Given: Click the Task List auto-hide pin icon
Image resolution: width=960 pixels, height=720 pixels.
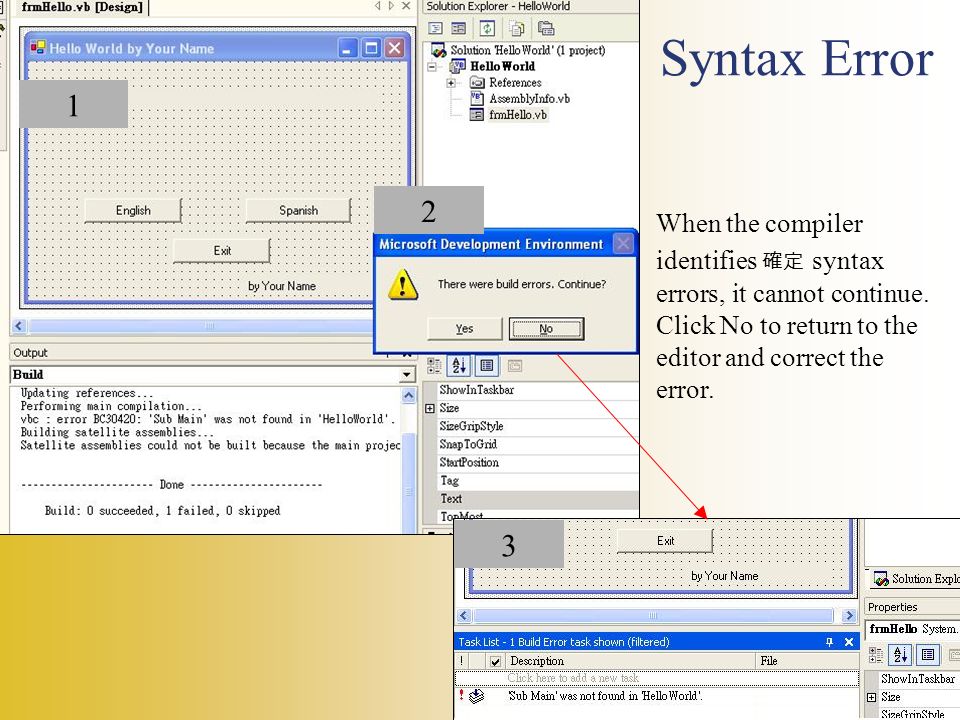Looking at the screenshot, I should tap(830, 642).
